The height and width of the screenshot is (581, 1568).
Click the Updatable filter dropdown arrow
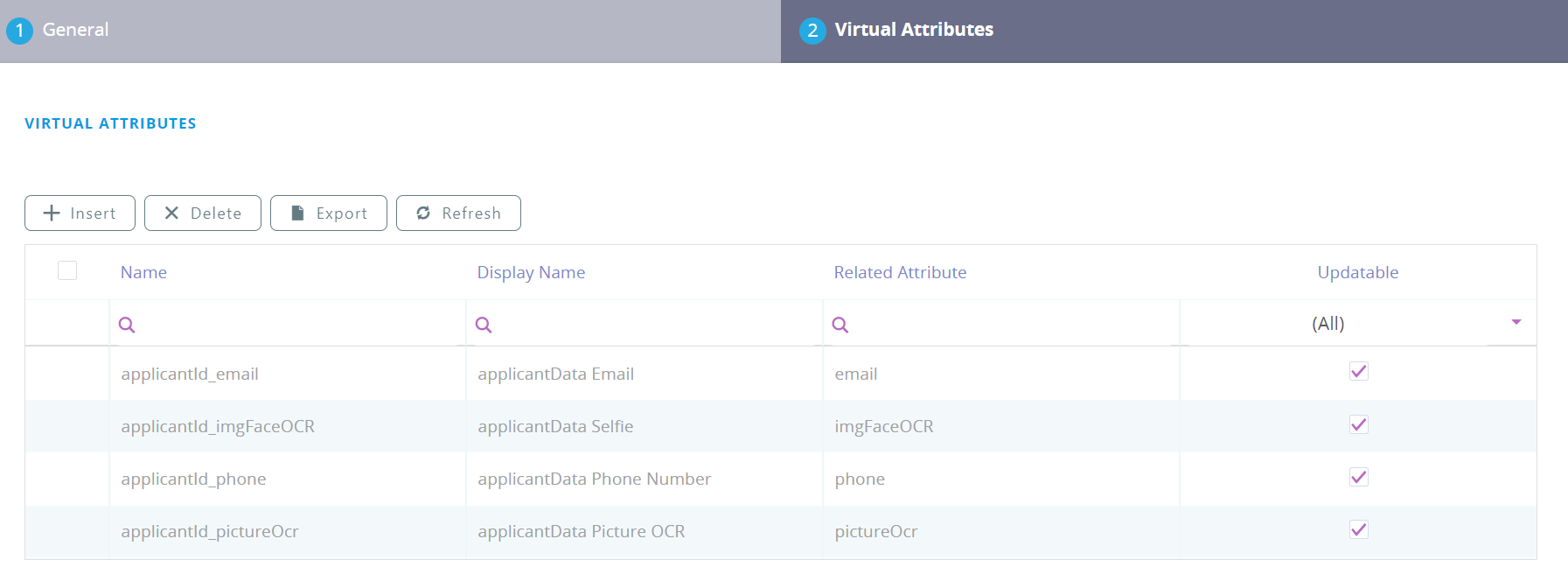(x=1516, y=322)
